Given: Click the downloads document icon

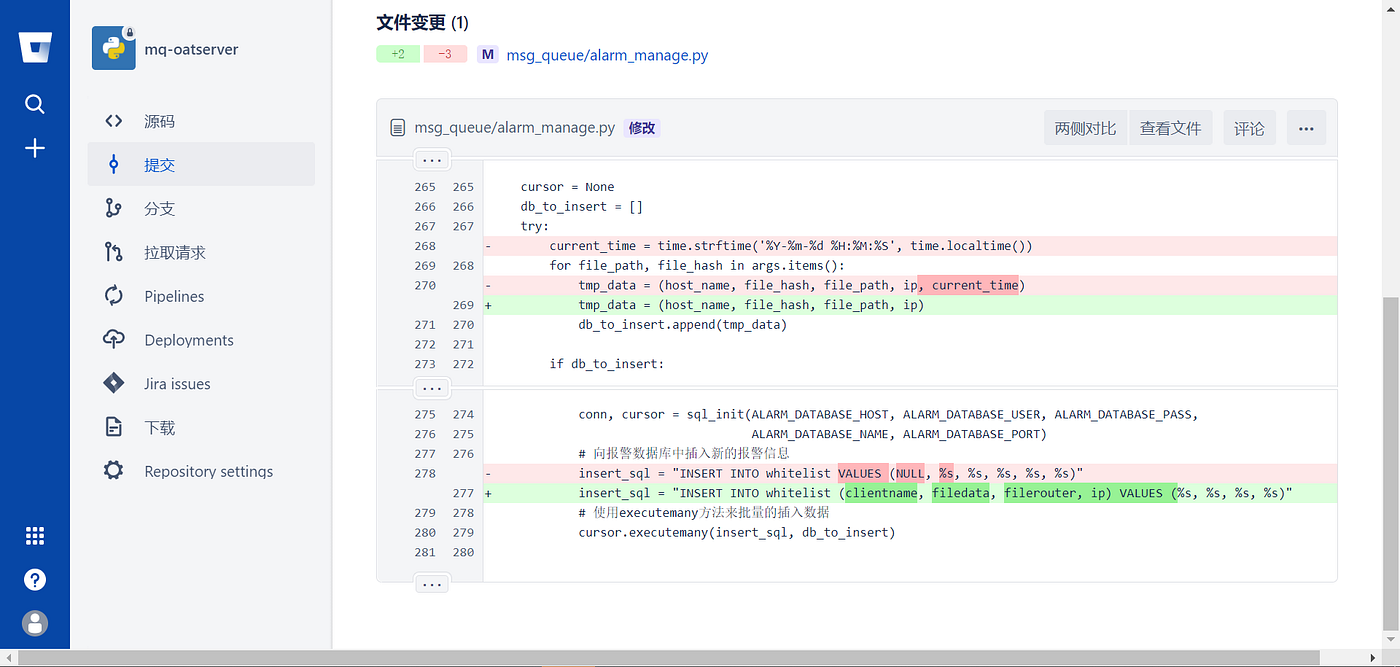Looking at the screenshot, I should (x=114, y=427).
